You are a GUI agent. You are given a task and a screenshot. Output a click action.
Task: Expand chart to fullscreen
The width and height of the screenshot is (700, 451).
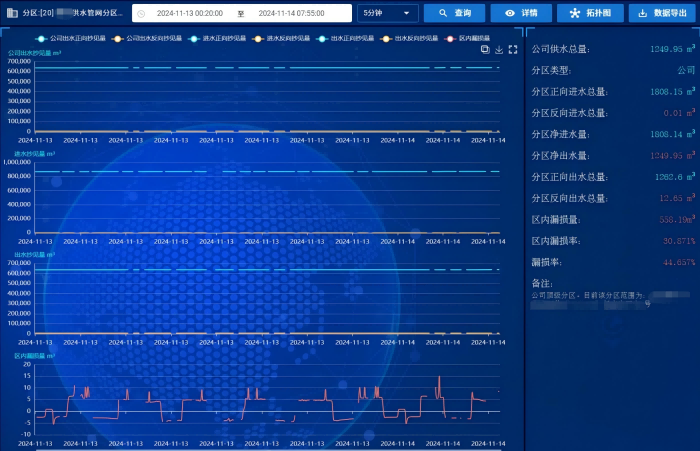click(513, 49)
